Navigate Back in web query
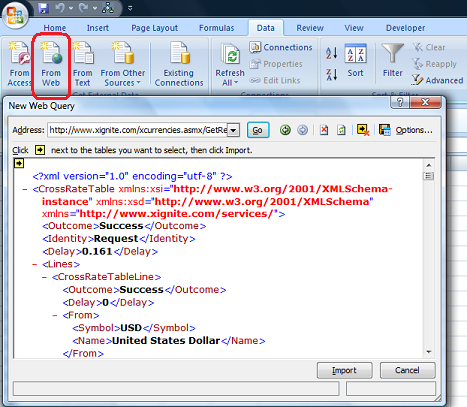Image resolution: width=467 pixels, height=407 pixels. pos(285,130)
